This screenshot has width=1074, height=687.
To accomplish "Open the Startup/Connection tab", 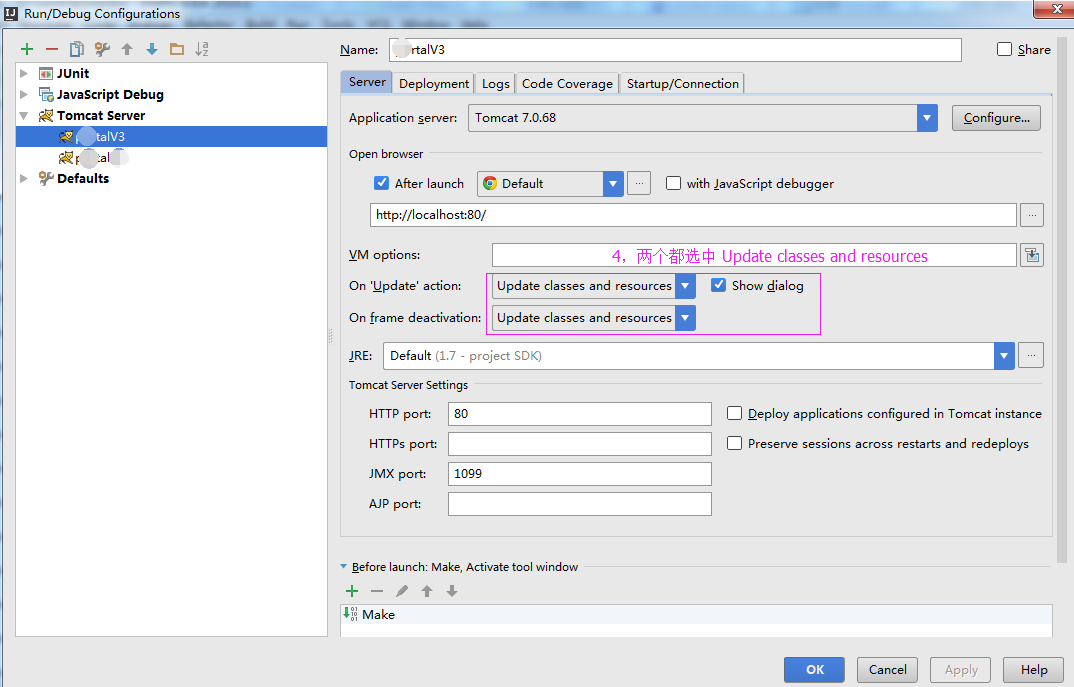I will click(682, 84).
